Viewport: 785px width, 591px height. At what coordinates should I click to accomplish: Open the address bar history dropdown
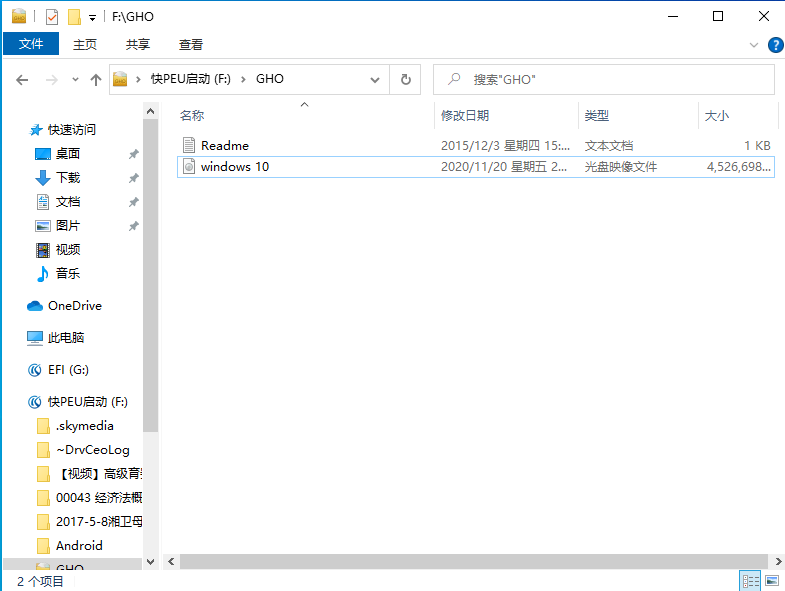pos(375,80)
